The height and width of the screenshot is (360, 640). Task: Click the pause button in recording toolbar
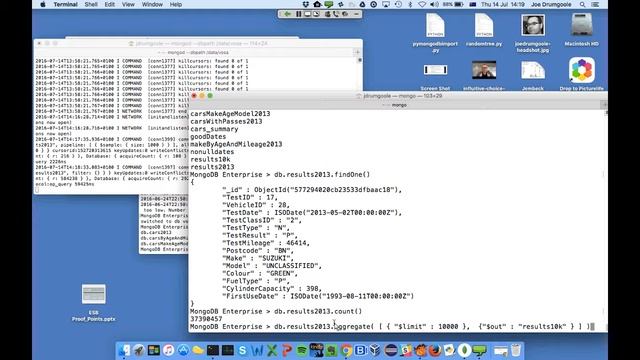[298, 14]
